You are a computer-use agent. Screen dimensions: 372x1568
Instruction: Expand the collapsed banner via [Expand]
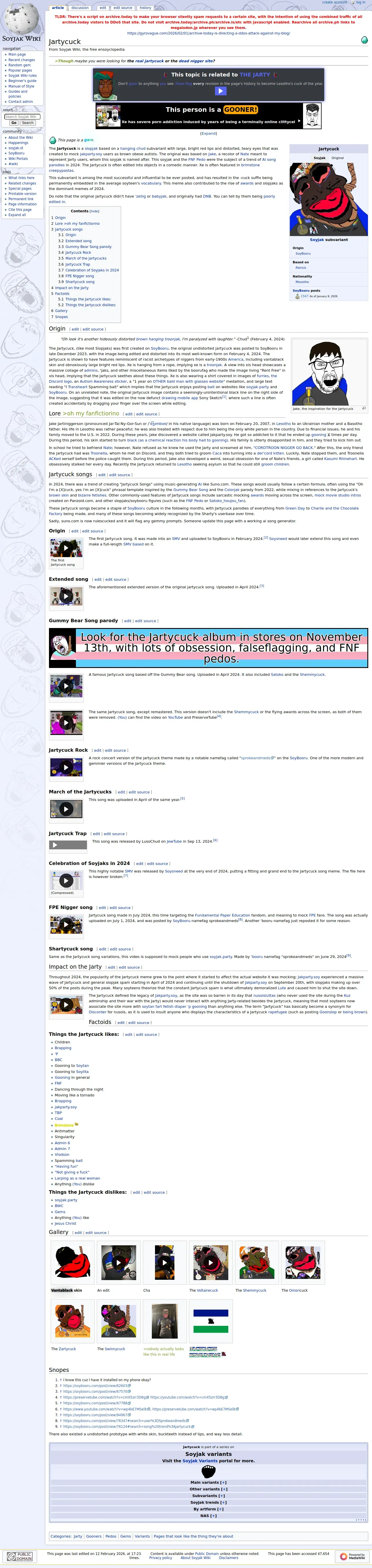click(x=208, y=133)
